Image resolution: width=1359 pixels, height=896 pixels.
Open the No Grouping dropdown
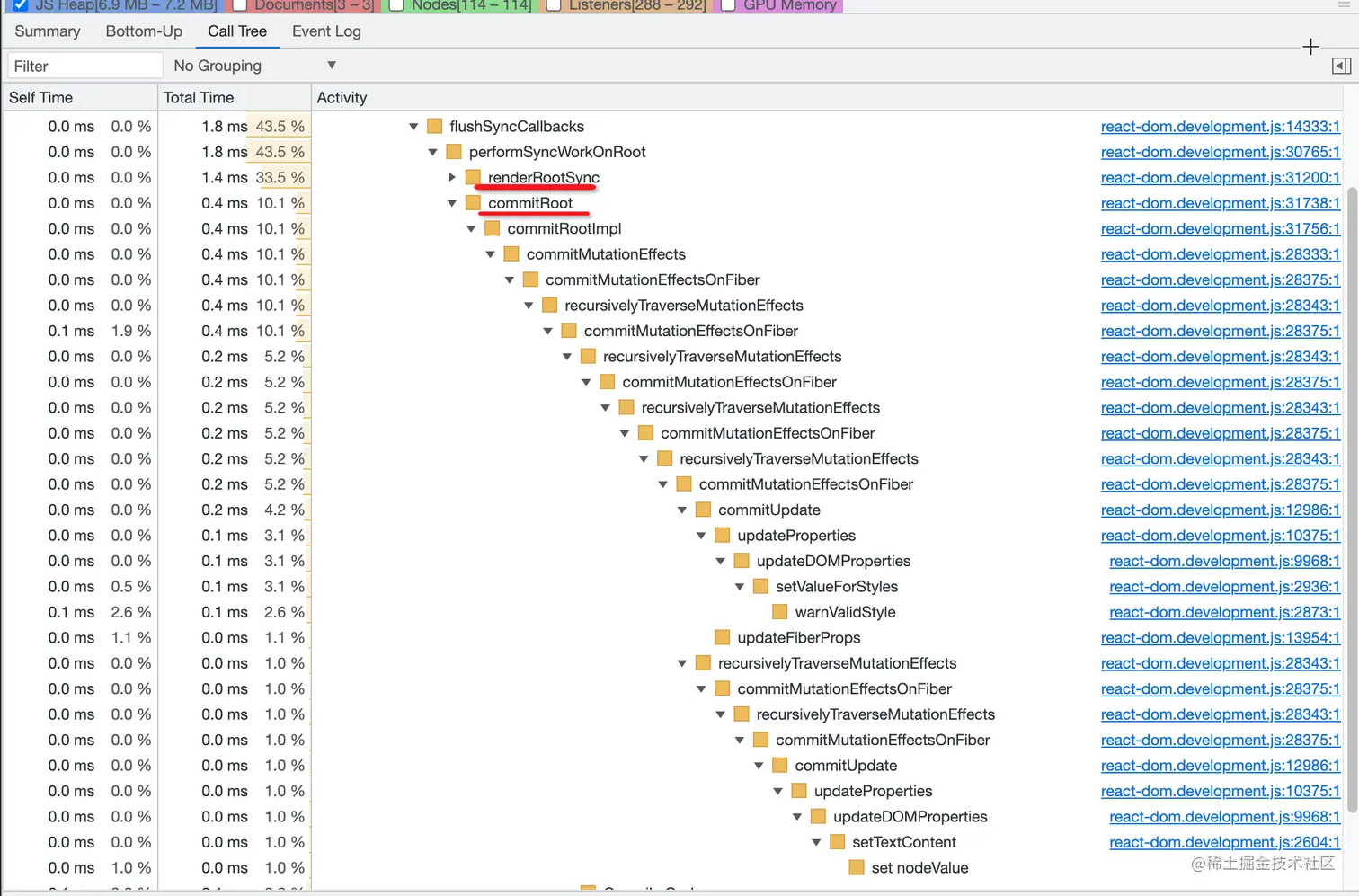[254, 66]
